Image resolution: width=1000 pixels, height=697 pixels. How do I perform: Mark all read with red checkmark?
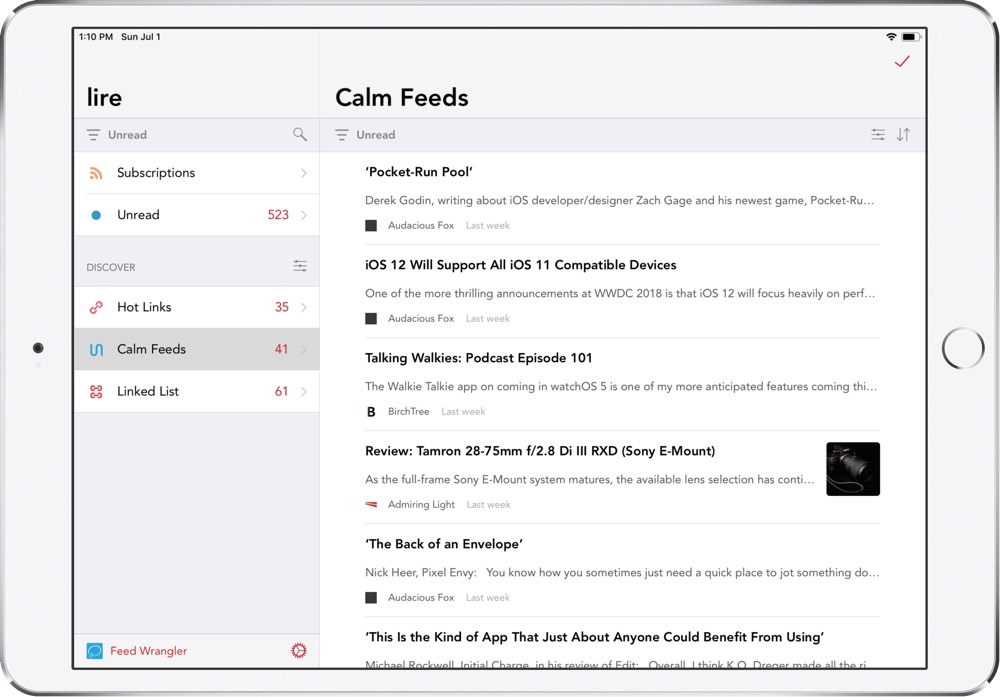coord(902,61)
